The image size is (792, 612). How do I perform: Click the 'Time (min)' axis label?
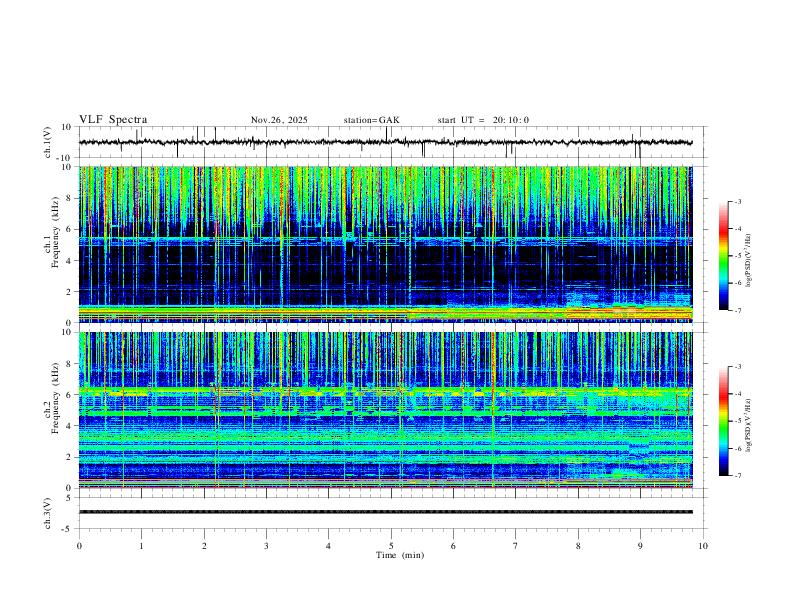tap(400, 555)
